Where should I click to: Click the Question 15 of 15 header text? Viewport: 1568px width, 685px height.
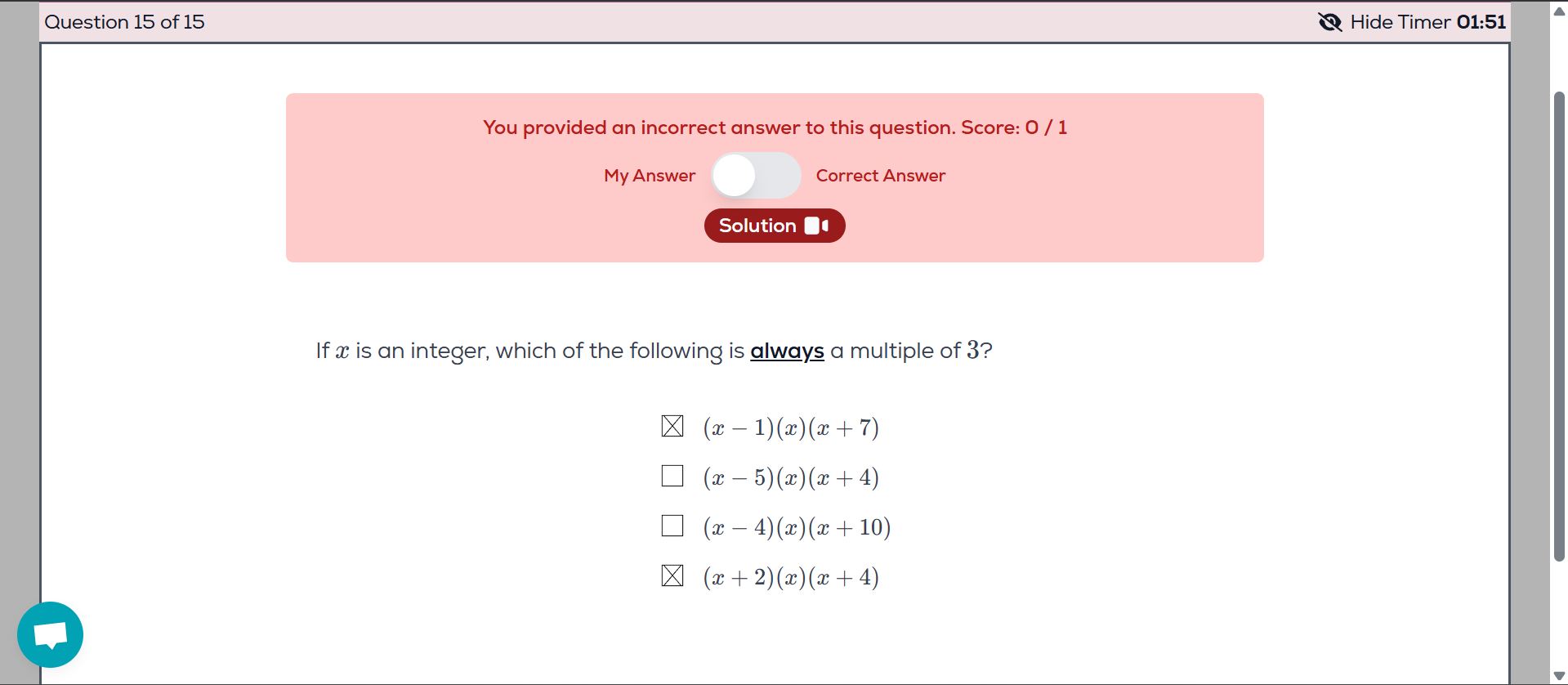click(x=124, y=22)
